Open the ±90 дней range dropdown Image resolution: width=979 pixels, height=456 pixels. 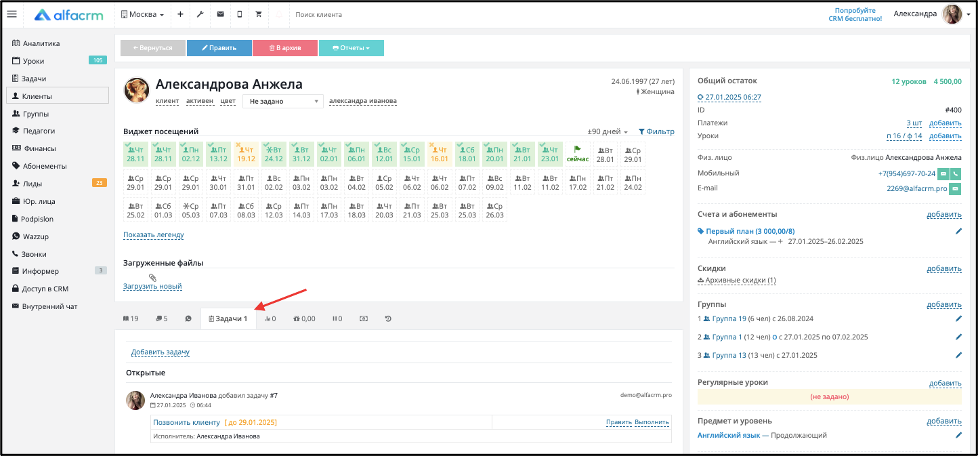[608, 132]
